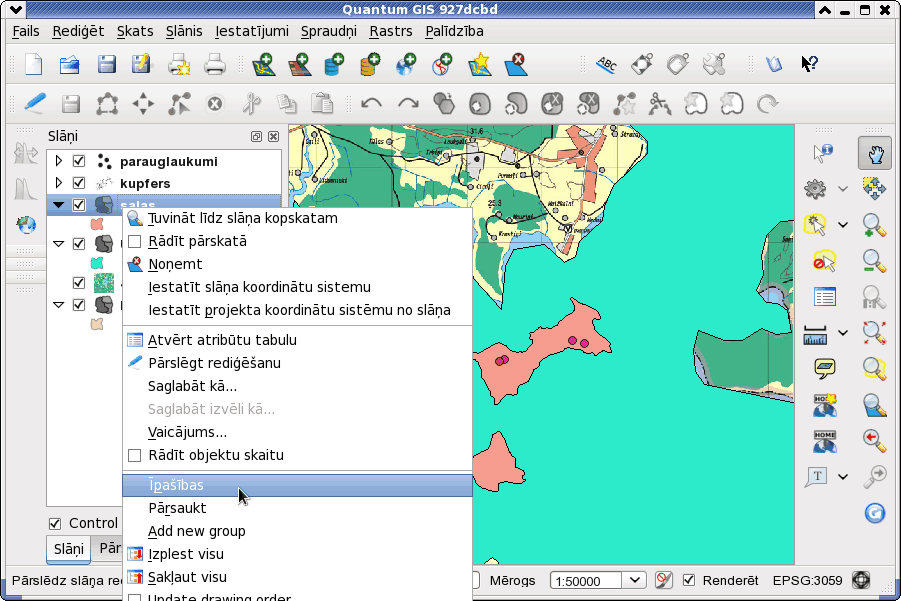Image resolution: width=901 pixels, height=601 pixels.
Task: Click the Undo arrow icon
Action: pyautogui.click(x=372, y=104)
